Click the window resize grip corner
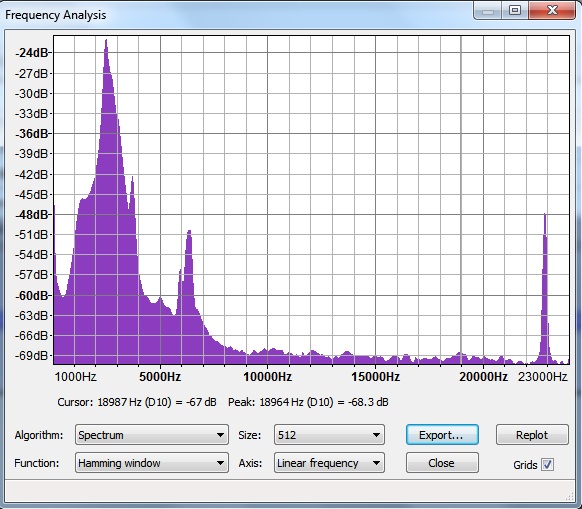Image resolution: width=582 pixels, height=509 pixels. (x=571, y=496)
